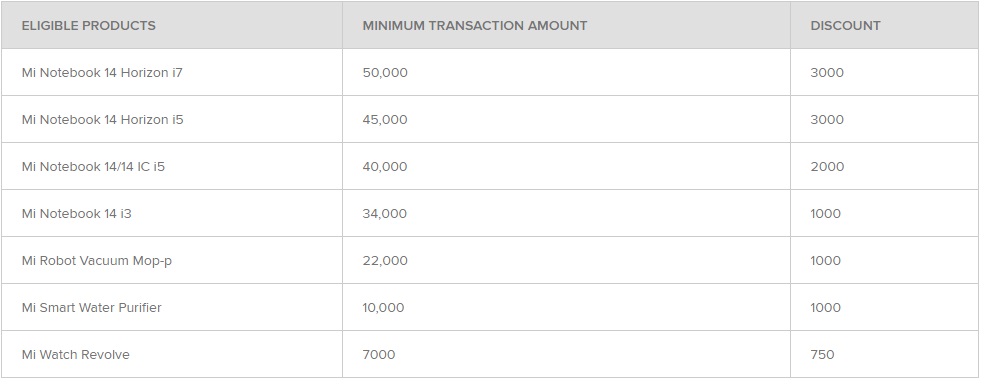Click the 50,000 minimum amount value

pyautogui.click(x=385, y=73)
